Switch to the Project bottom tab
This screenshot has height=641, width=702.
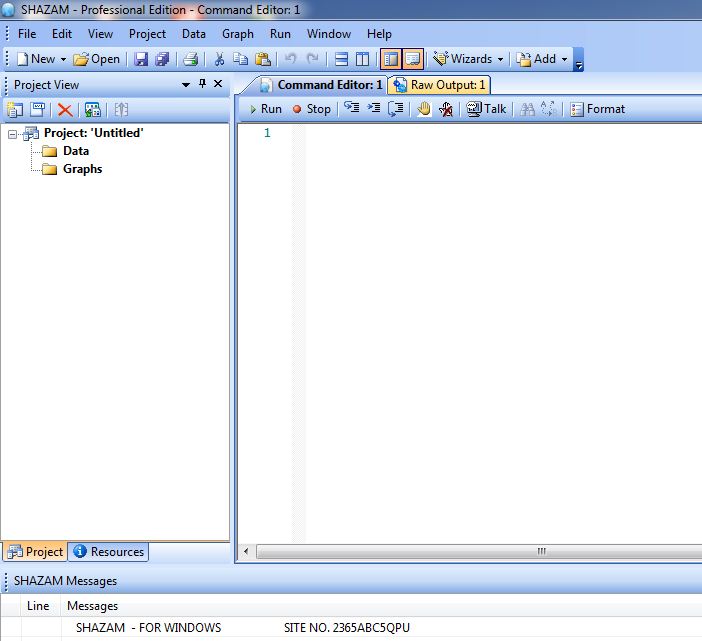pyautogui.click(x=35, y=551)
